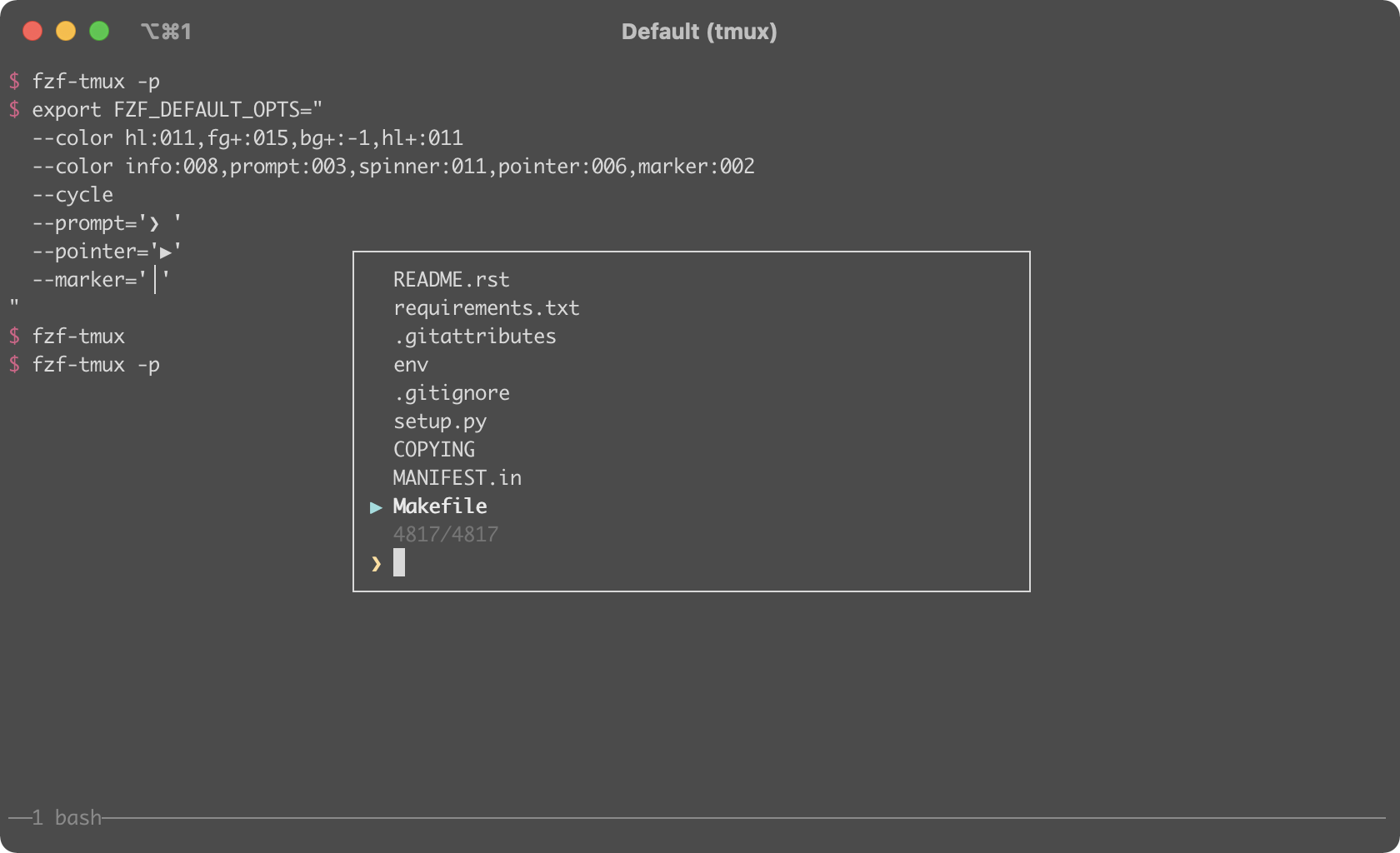1400x853 pixels.
Task: Click the block cursor in the fzf input
Action: (x=401, y=562)
